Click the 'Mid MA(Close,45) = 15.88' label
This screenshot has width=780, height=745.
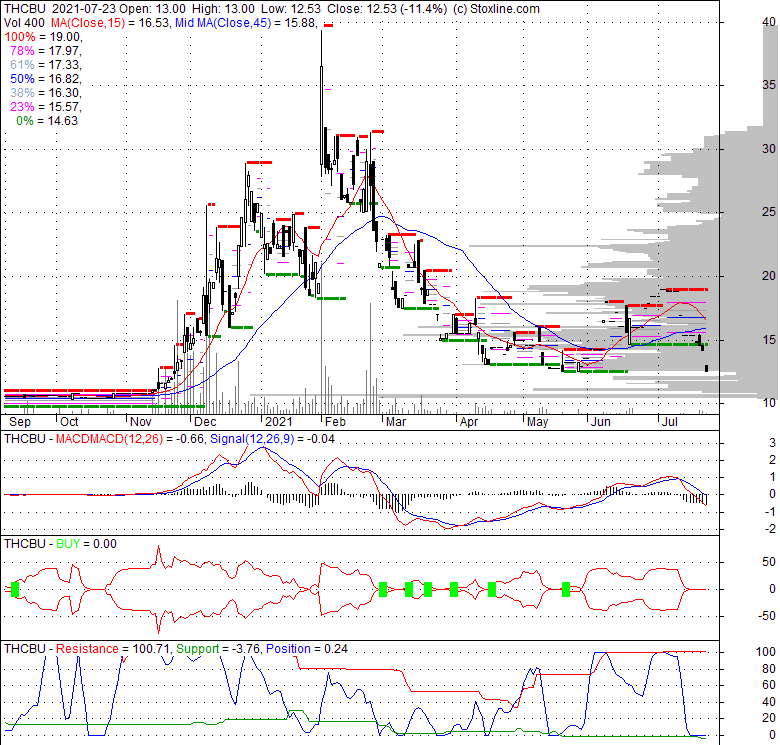[x=246, y=22]
